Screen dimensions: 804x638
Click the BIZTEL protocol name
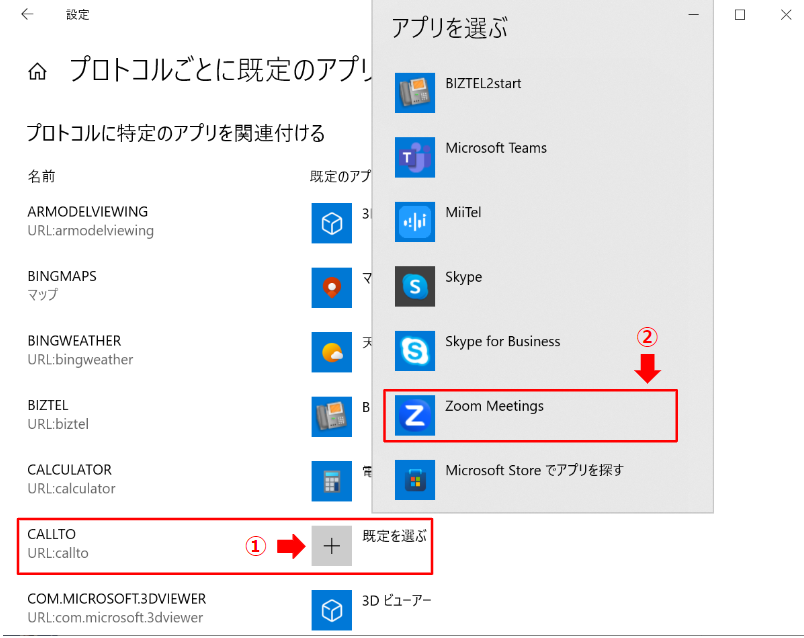pyautogui.click(x=48, y=406)
